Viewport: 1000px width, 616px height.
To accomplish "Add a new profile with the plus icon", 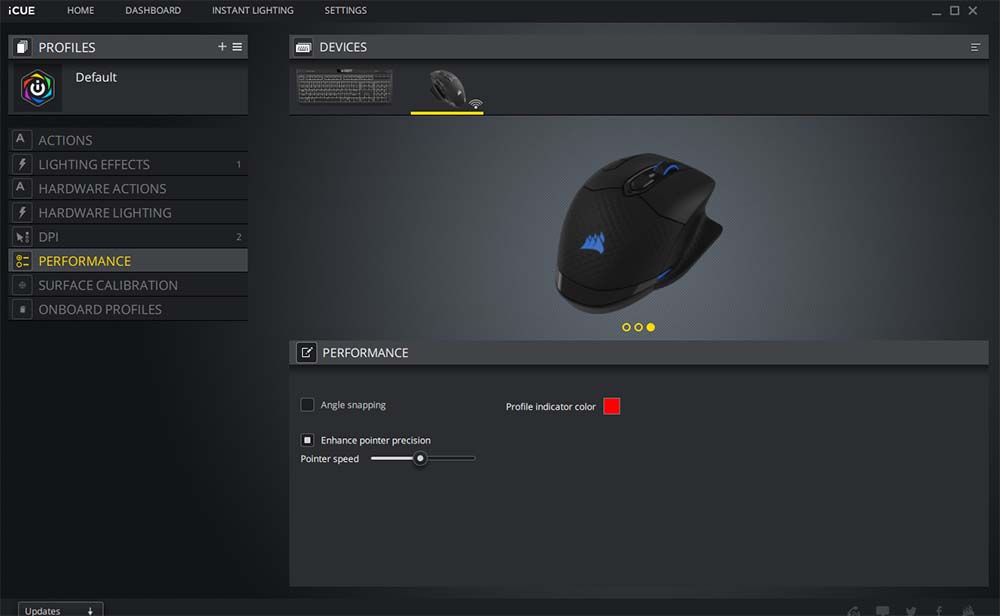I will pyautogui.click(x=222, y=47).
